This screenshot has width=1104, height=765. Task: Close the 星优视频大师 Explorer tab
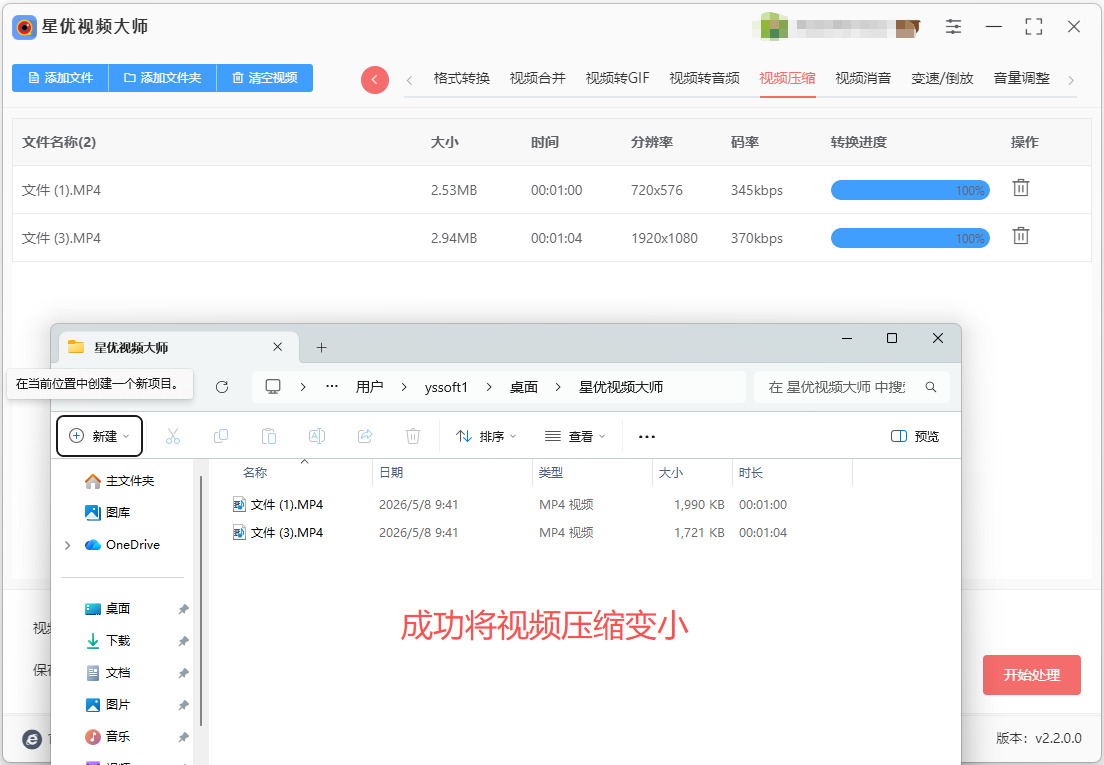click(277, 347)
